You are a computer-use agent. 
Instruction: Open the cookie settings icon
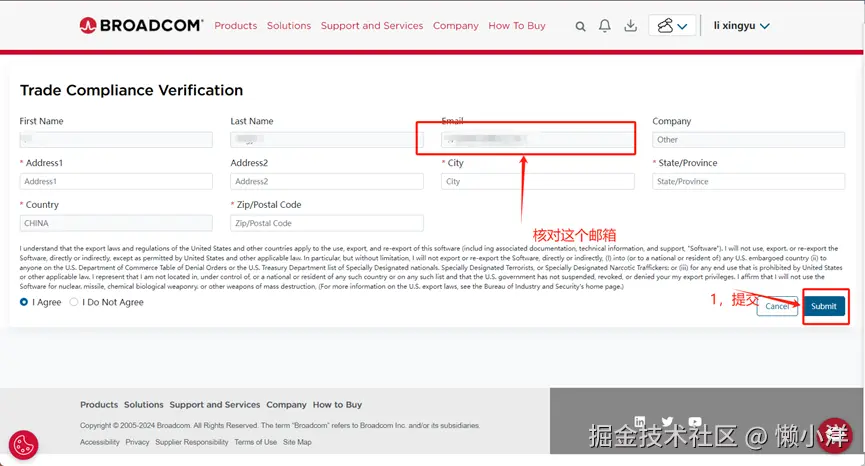(23, 445)
